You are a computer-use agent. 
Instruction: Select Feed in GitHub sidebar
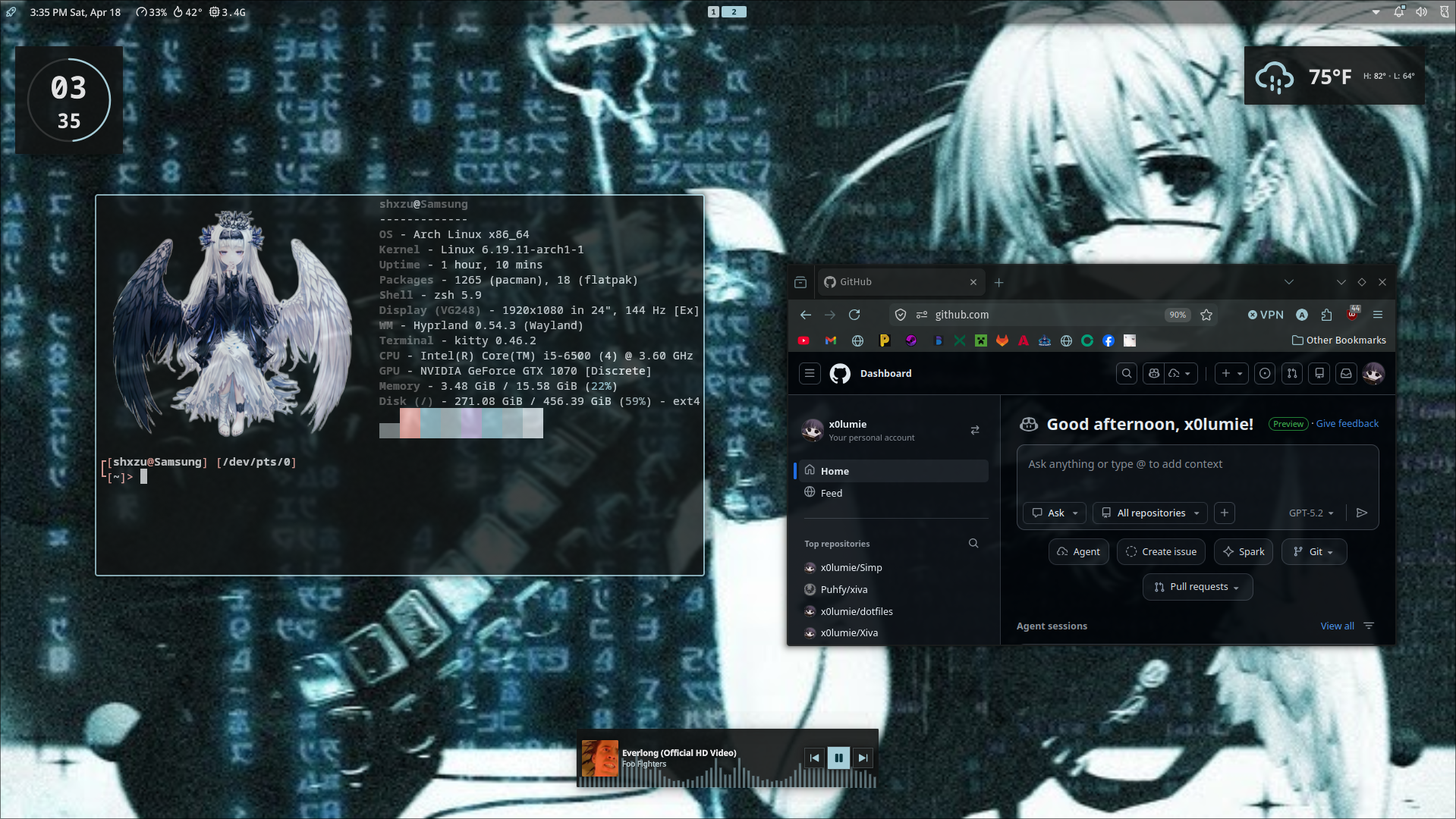[x=892, y=493]
